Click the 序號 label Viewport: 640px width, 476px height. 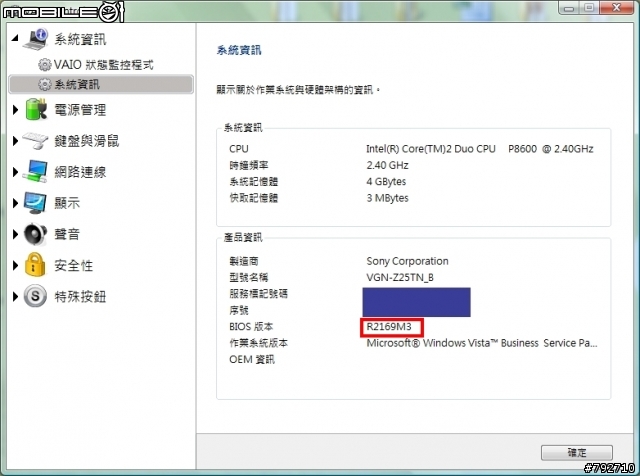coord(239,310)
